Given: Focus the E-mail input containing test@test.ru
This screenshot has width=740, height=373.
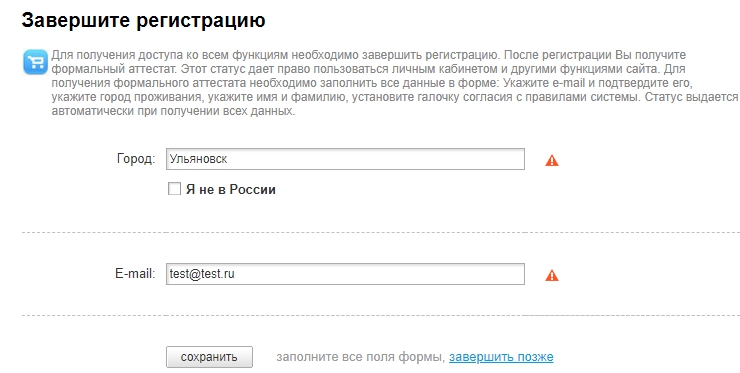Looking at the screenshot, I should (345, 274).
